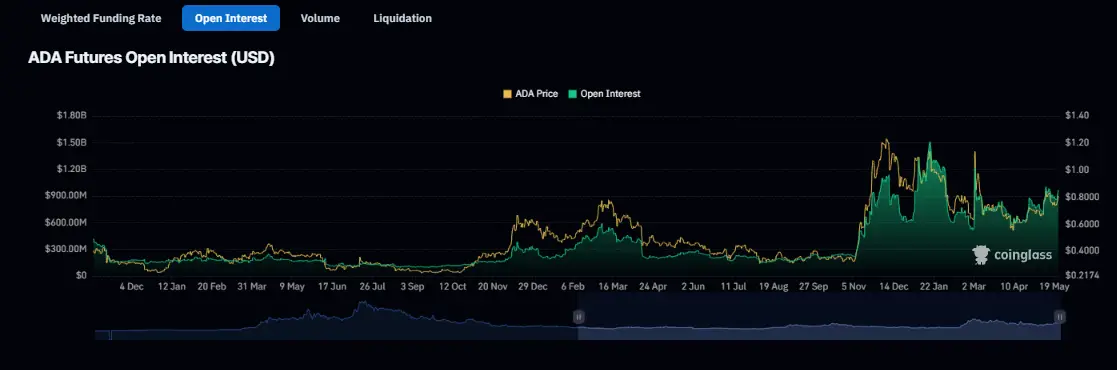
Task: Click the 24 Apr date label
Action: coord(653,287)
